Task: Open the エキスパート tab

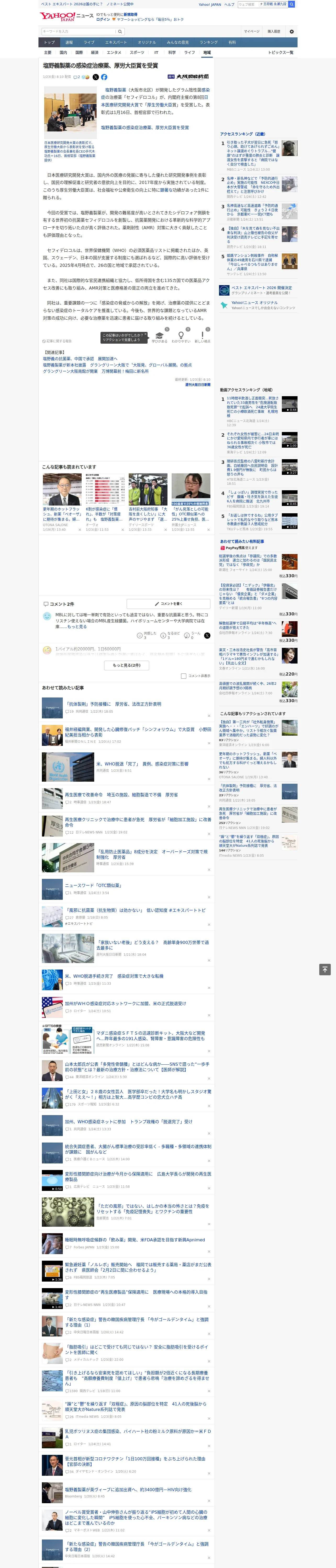Action: [x=116, y=43]
